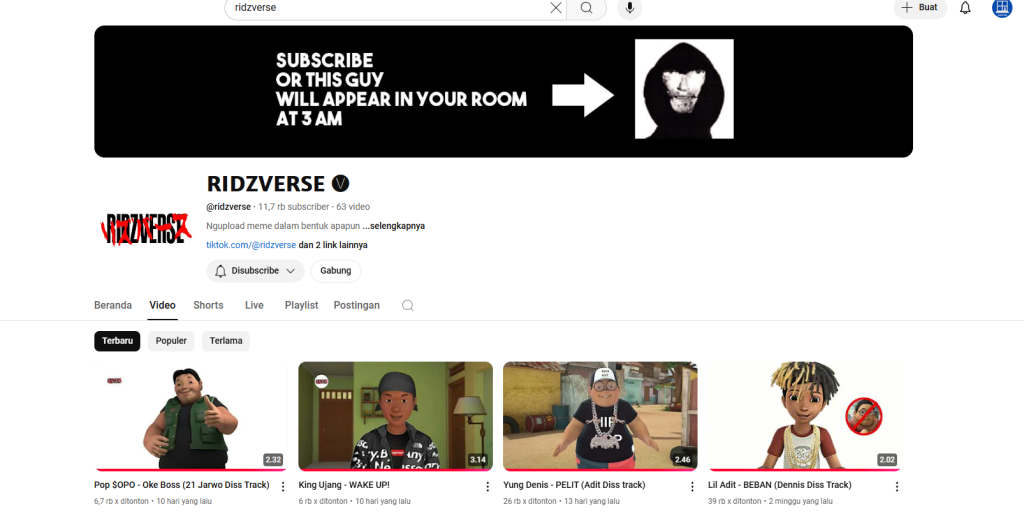Click the @ridzverse channel handle

[229, 207]
